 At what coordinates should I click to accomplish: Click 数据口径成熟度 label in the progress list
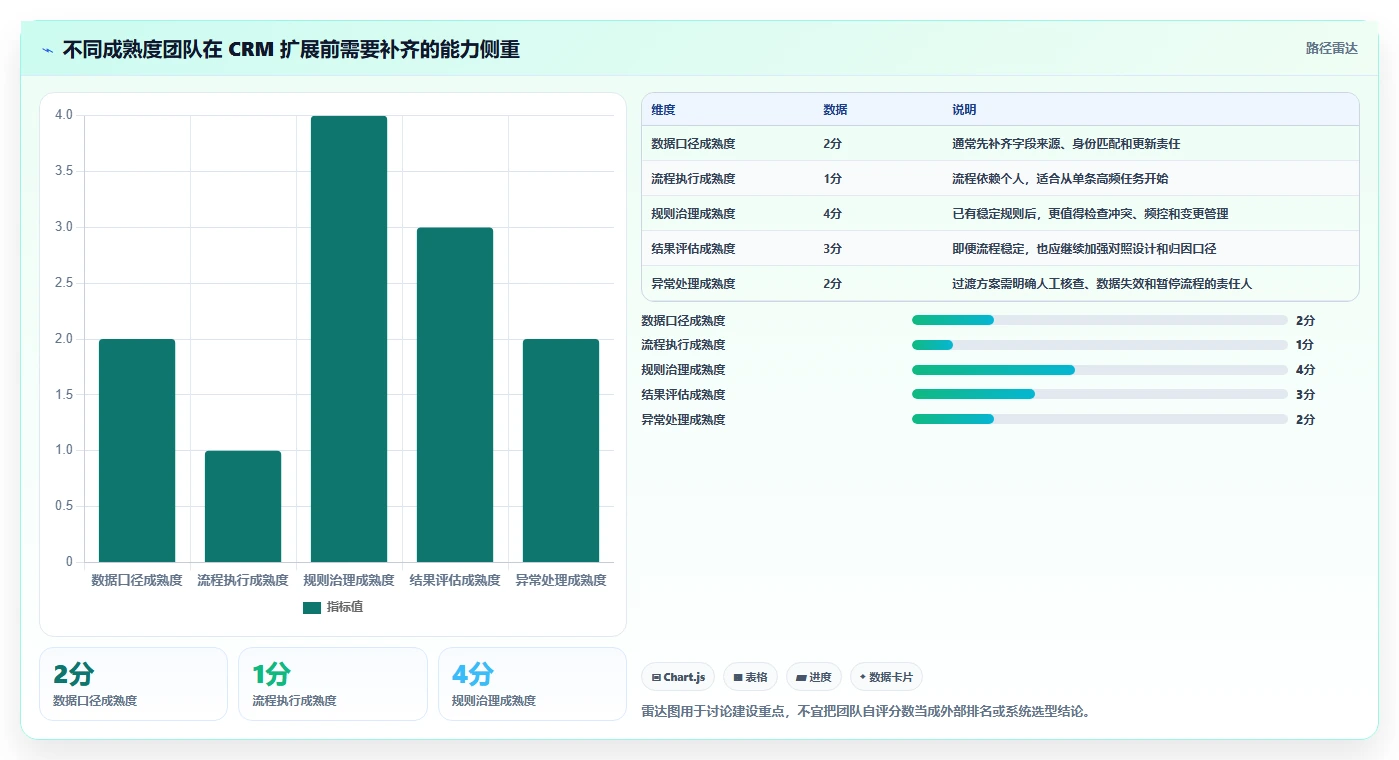tap(683, 321)
